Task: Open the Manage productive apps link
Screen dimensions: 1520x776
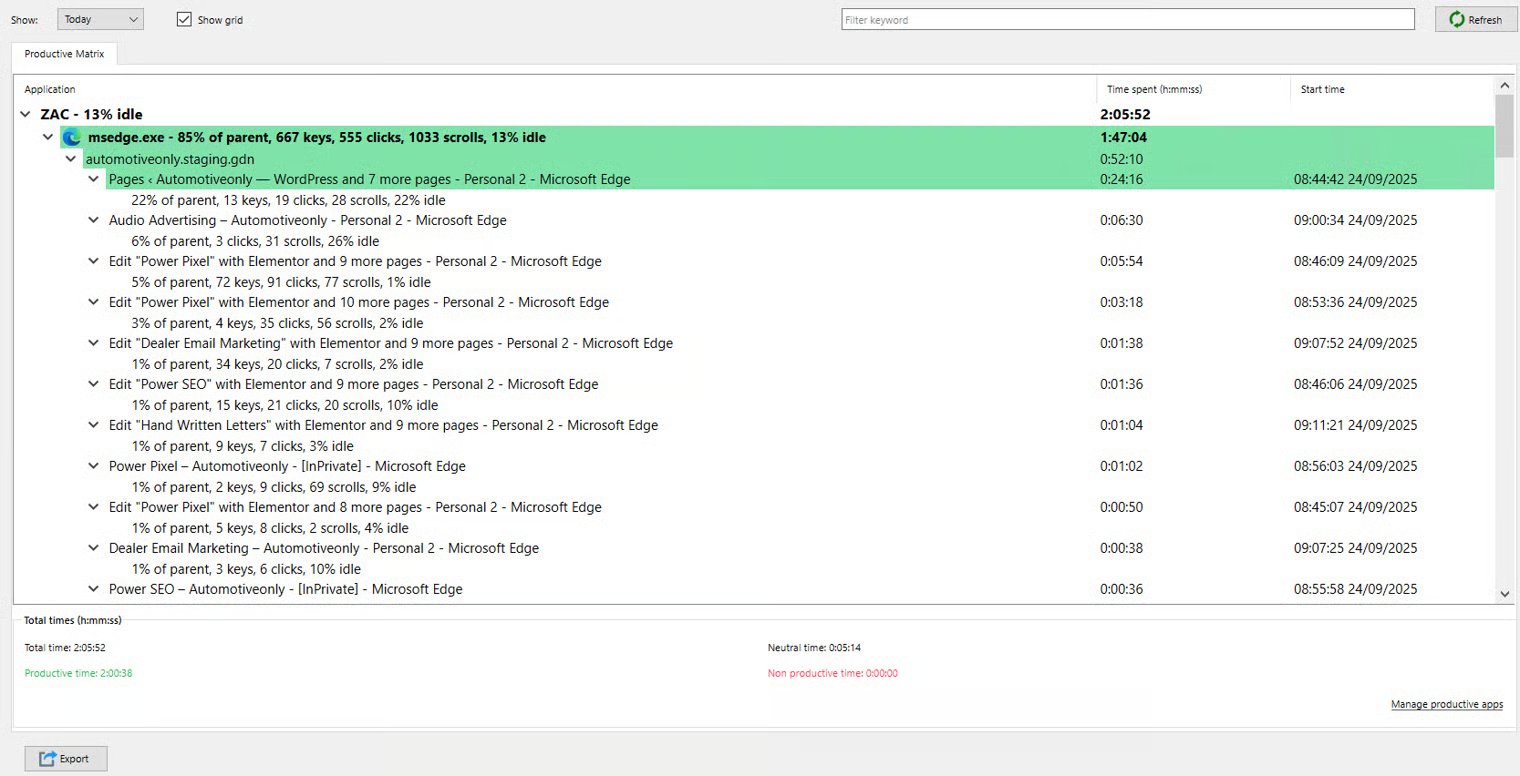Action: click(1446, 705)
